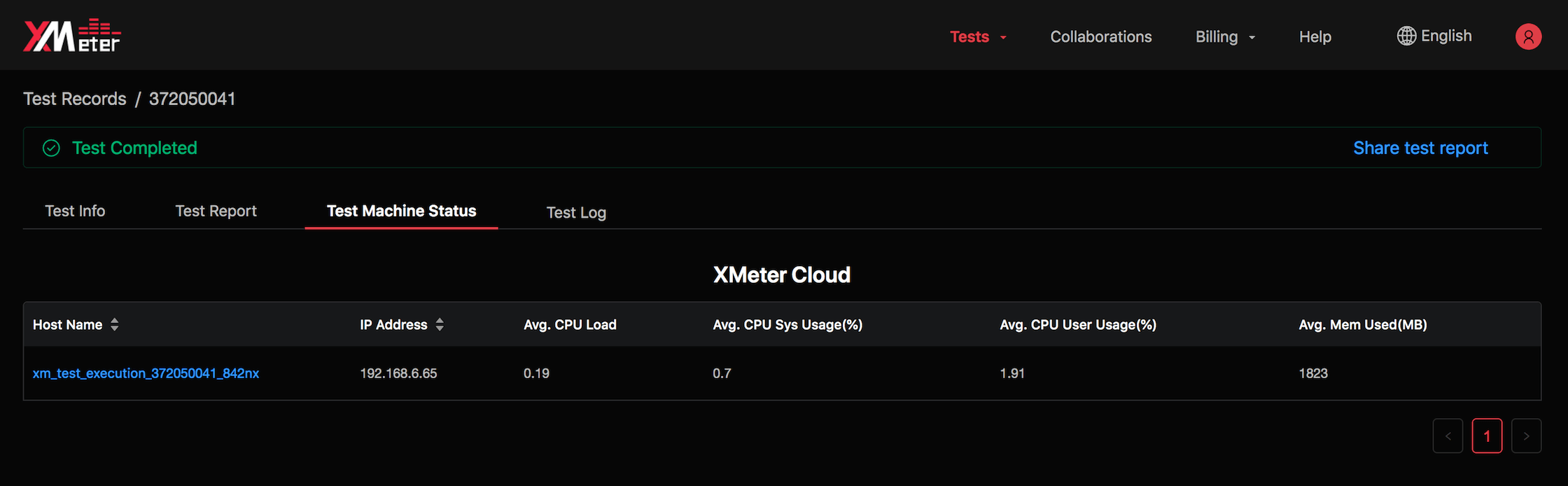Sort table by Host Name arrows

click(115, 324)
